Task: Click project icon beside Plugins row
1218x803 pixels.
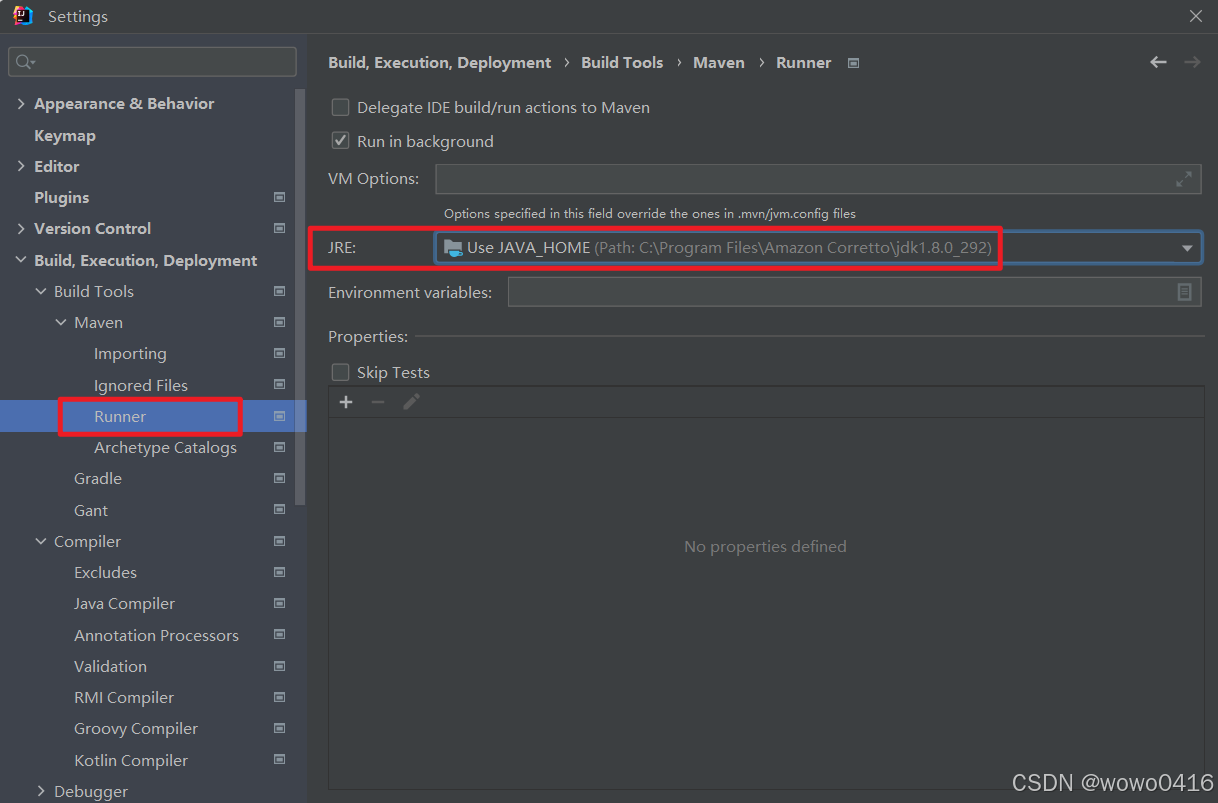Action: click(x=279, y=198)
